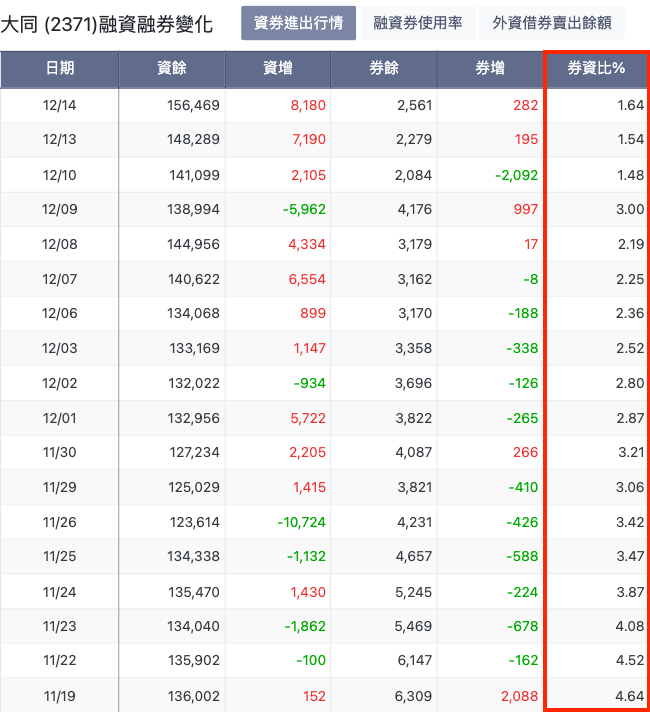Select date cell 12/06
Screen dimensions: 650x712
click(60, 313)
